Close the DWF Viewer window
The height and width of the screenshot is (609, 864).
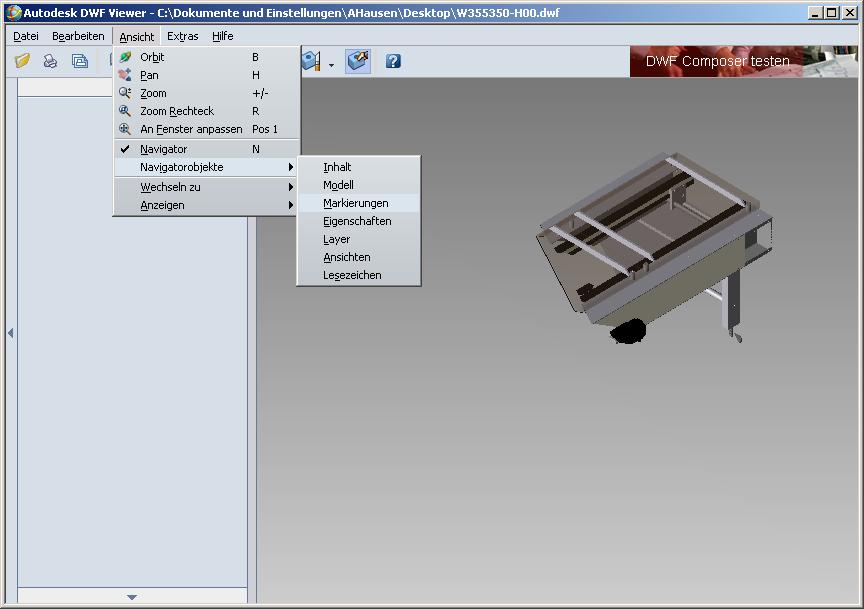850,13
